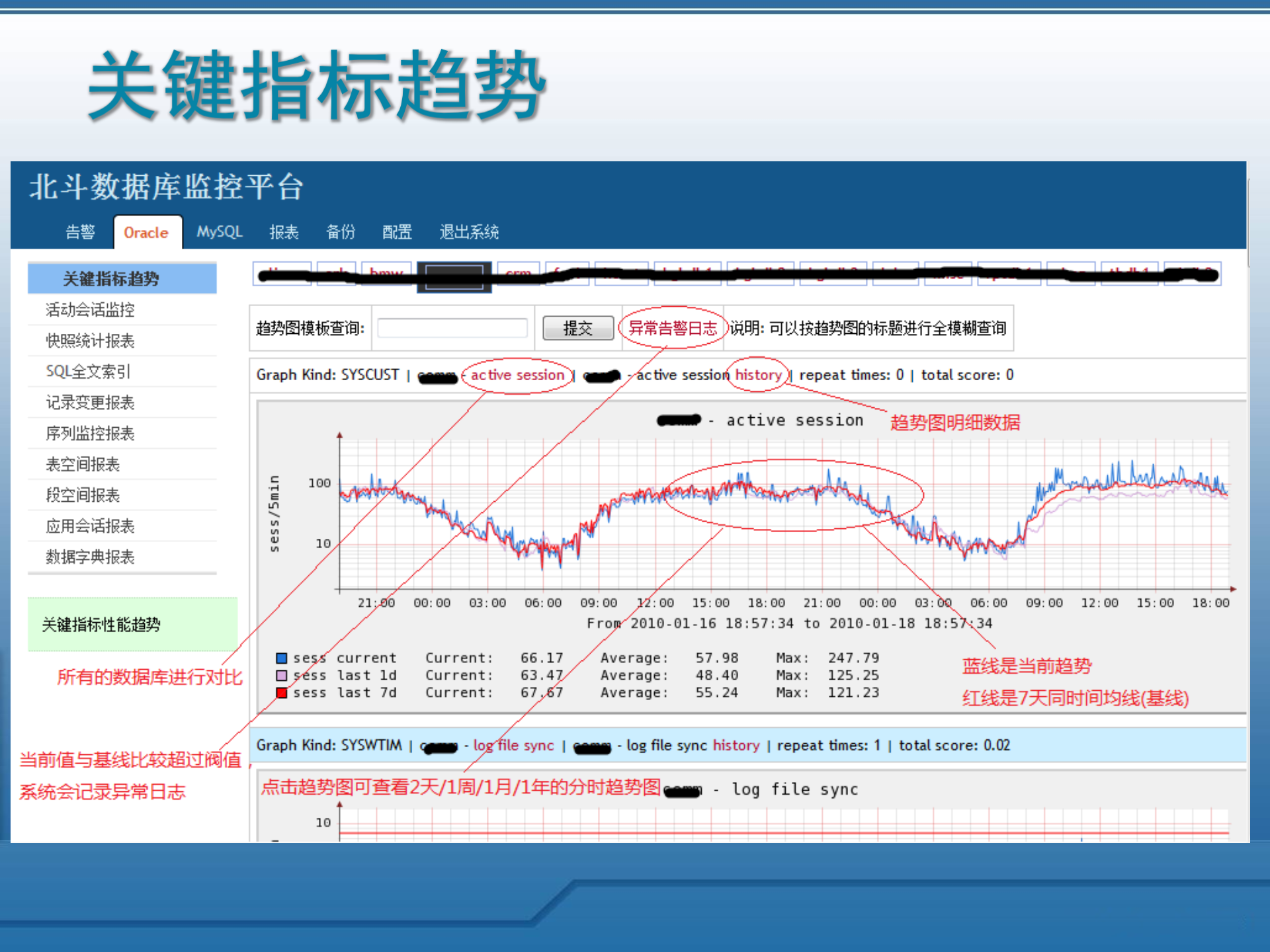
Task: Open the 记录变更报表 report
Action: pyautogui.click(x=92, y=403)
